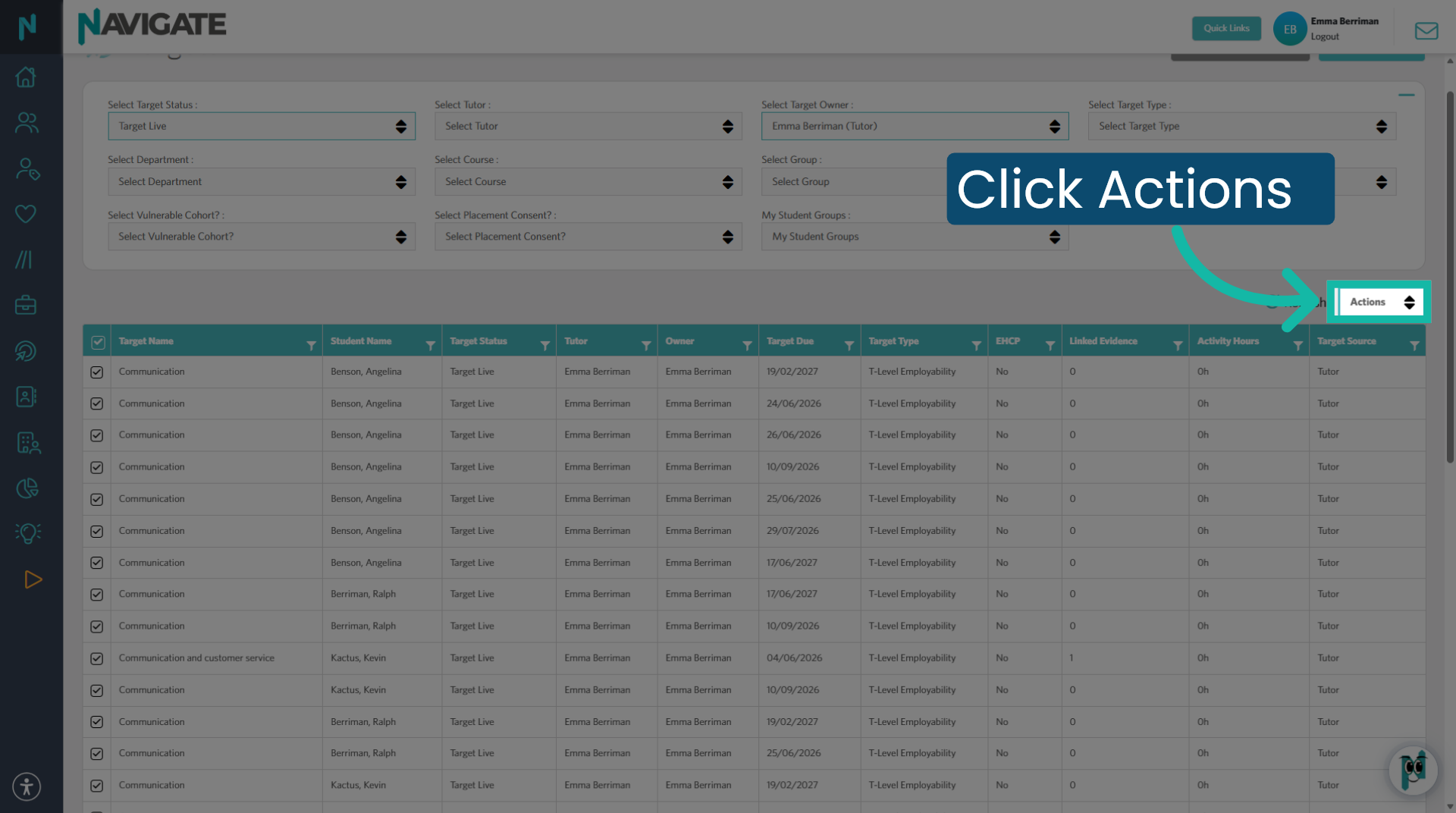Open the mail envelope icon
The image size is (1456, 813).
click(x=1426, y=30)
